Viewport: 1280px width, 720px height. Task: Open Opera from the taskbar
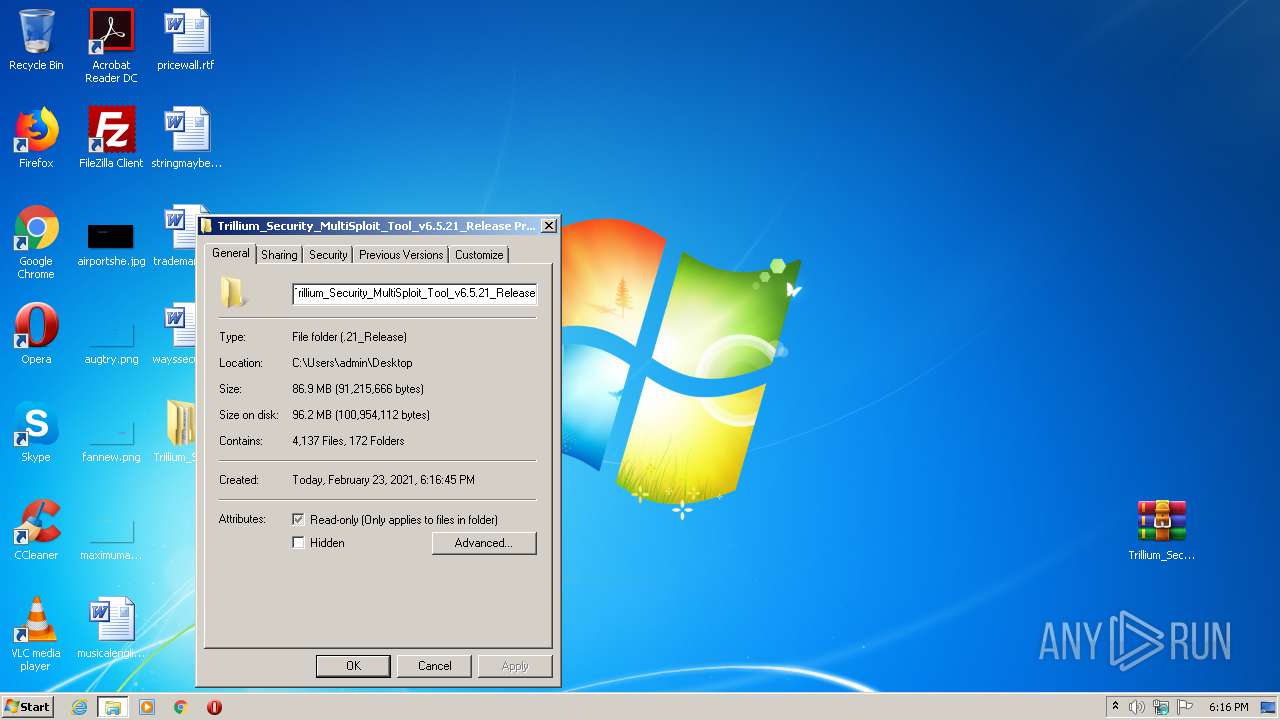pyautogui.click(x=214, y=707)
